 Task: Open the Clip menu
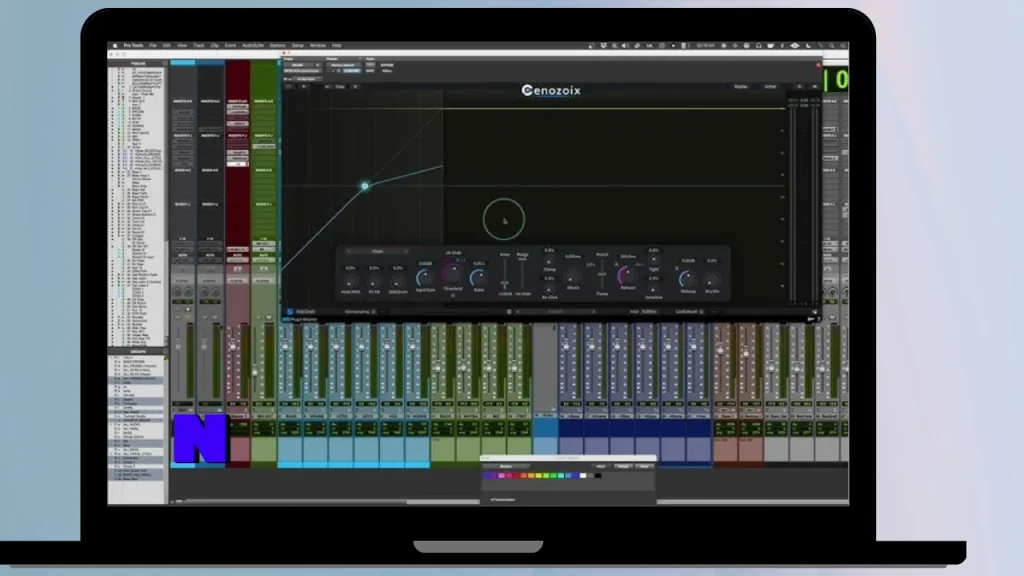214,46
